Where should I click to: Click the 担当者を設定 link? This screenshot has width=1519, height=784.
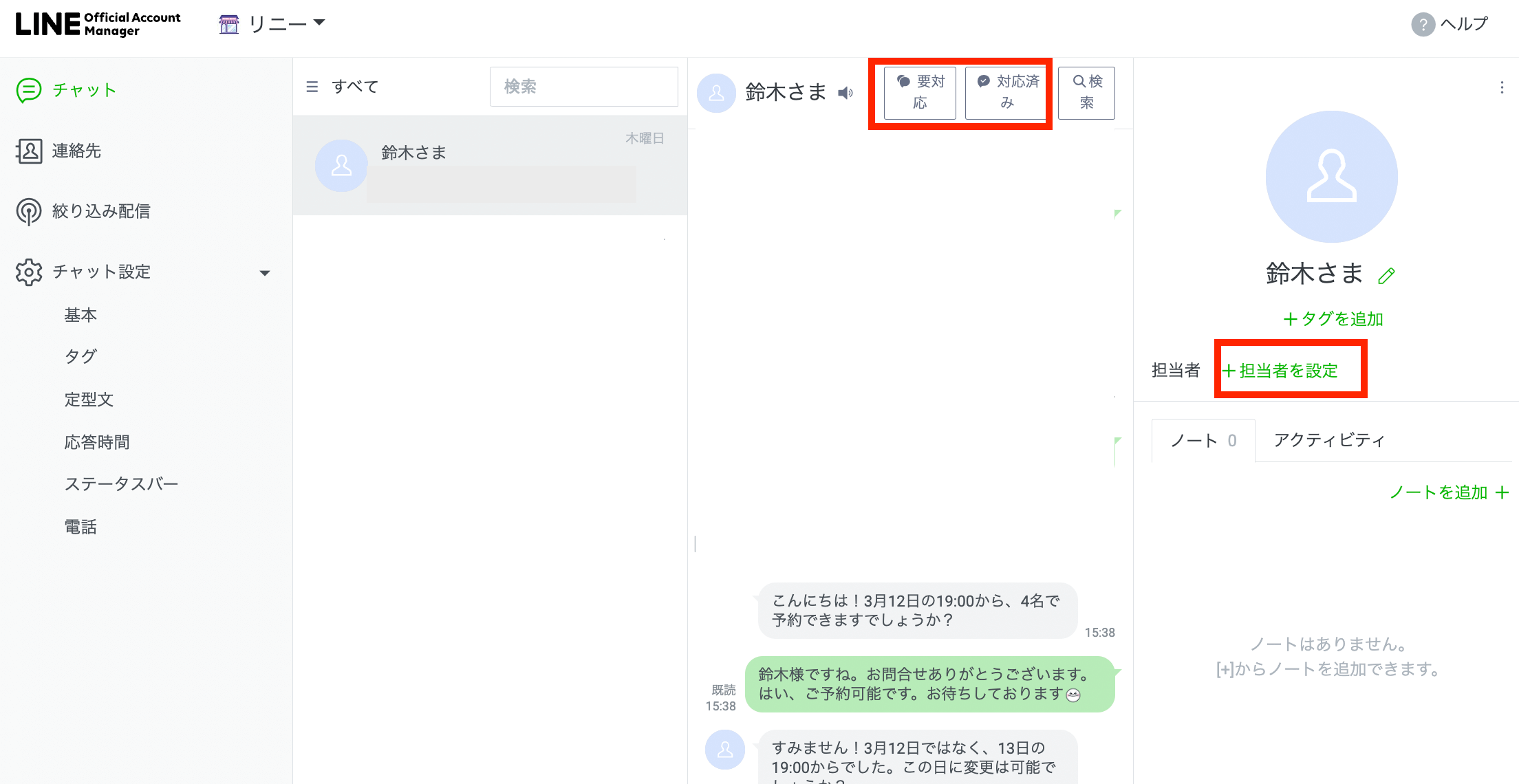[x=1280, y=371]
